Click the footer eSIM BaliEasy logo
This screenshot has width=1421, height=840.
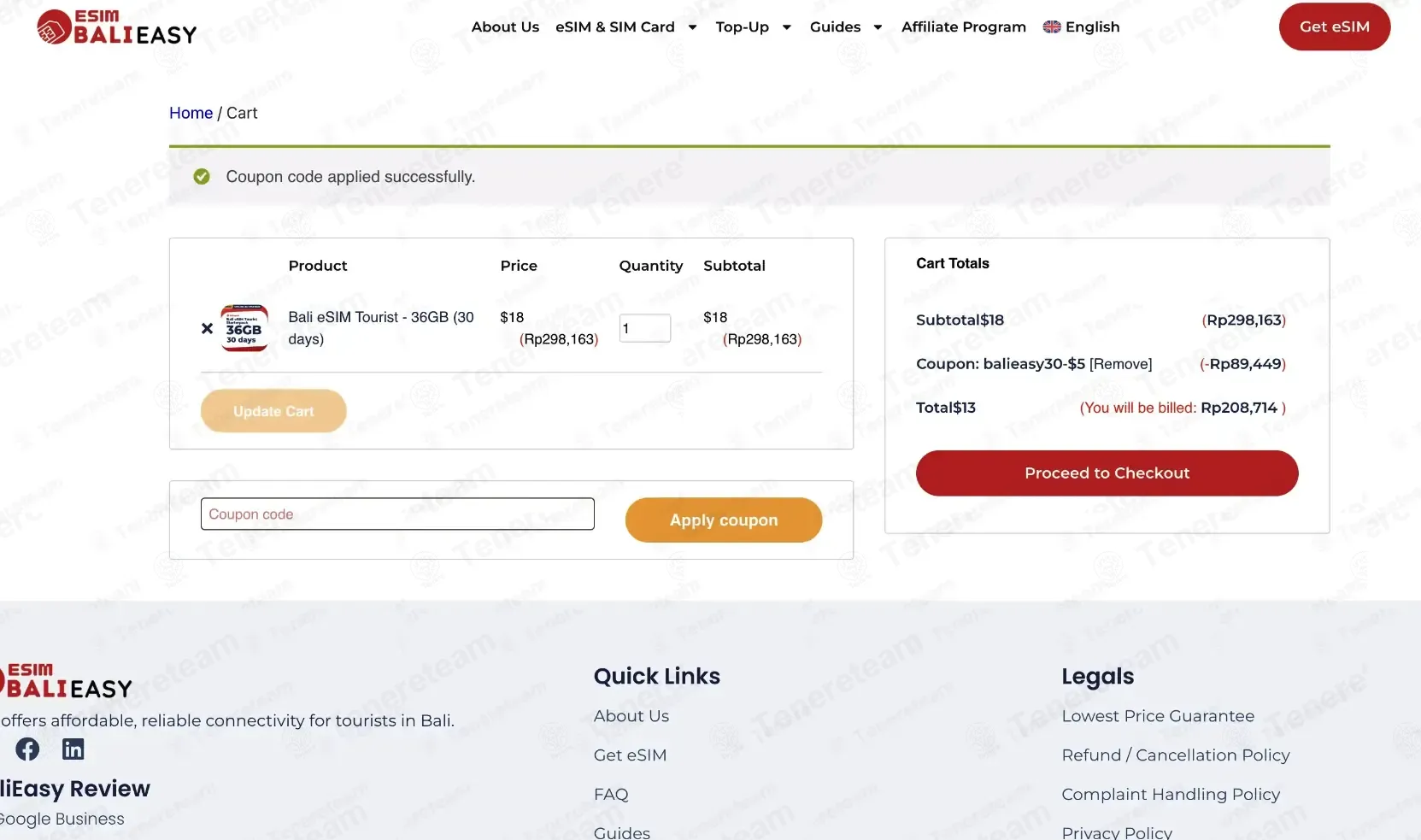(67, 680)
